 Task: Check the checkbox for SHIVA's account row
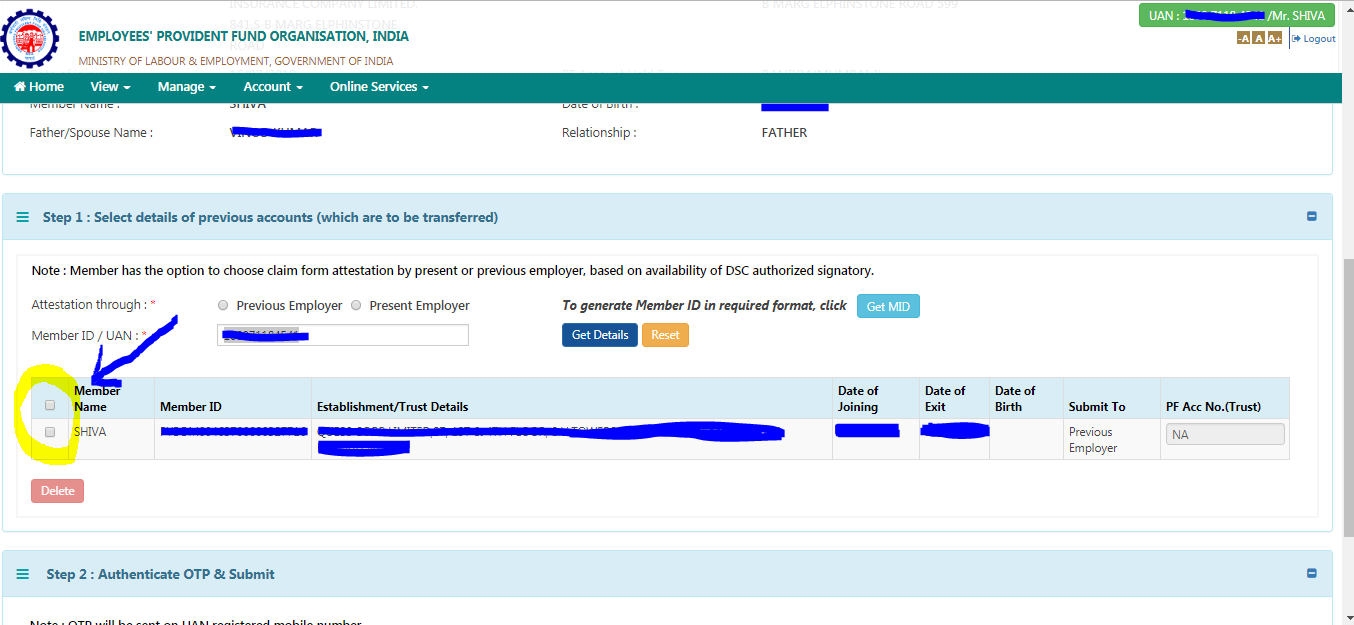pos(50,431)
